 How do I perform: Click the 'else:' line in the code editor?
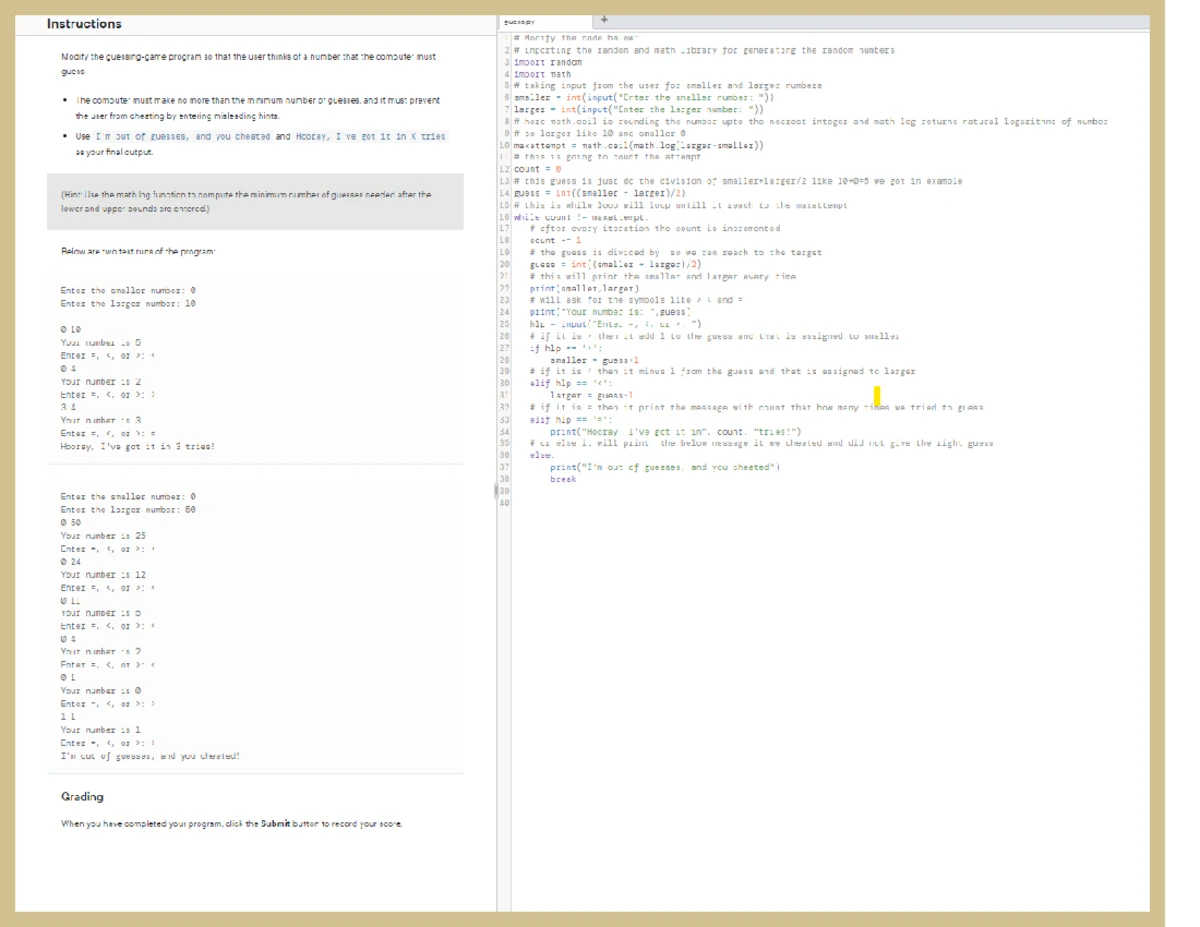click(540, 453)
